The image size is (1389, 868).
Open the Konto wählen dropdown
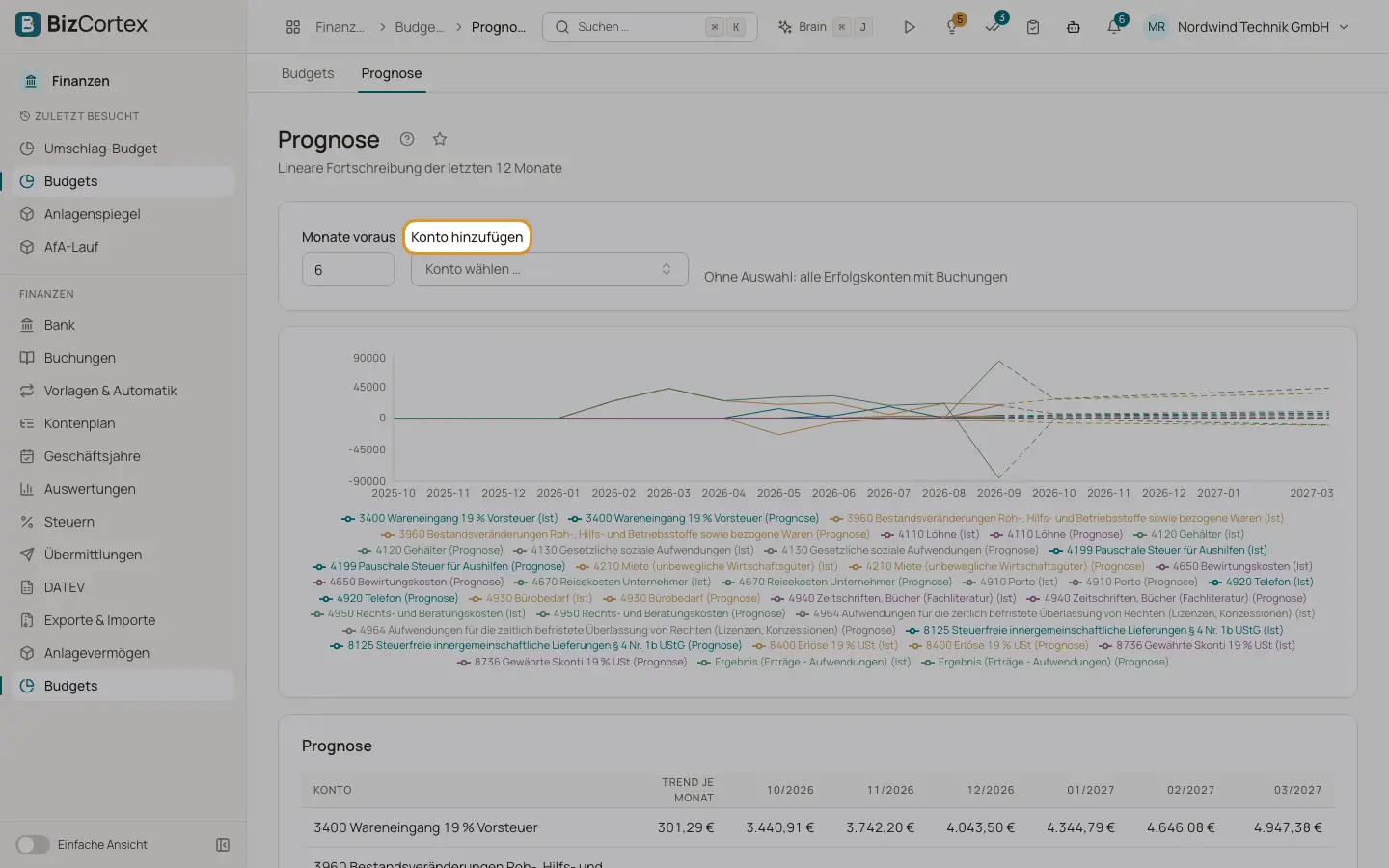coord(549,269)
